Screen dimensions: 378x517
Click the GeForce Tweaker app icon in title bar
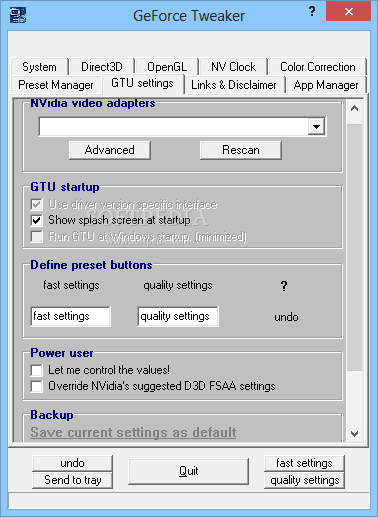click(18, 15)
